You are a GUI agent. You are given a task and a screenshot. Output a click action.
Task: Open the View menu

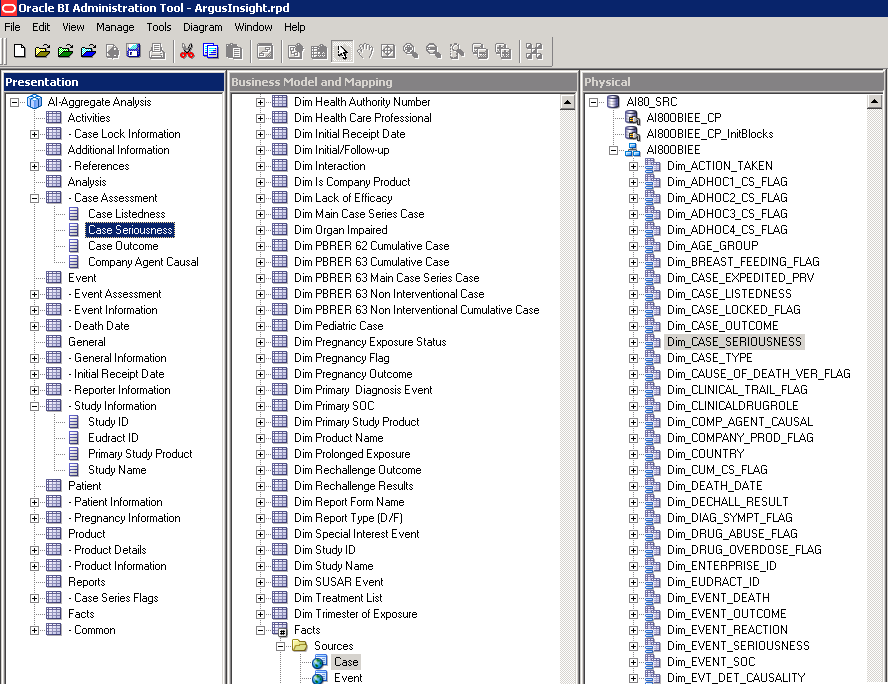click(73, 27)
